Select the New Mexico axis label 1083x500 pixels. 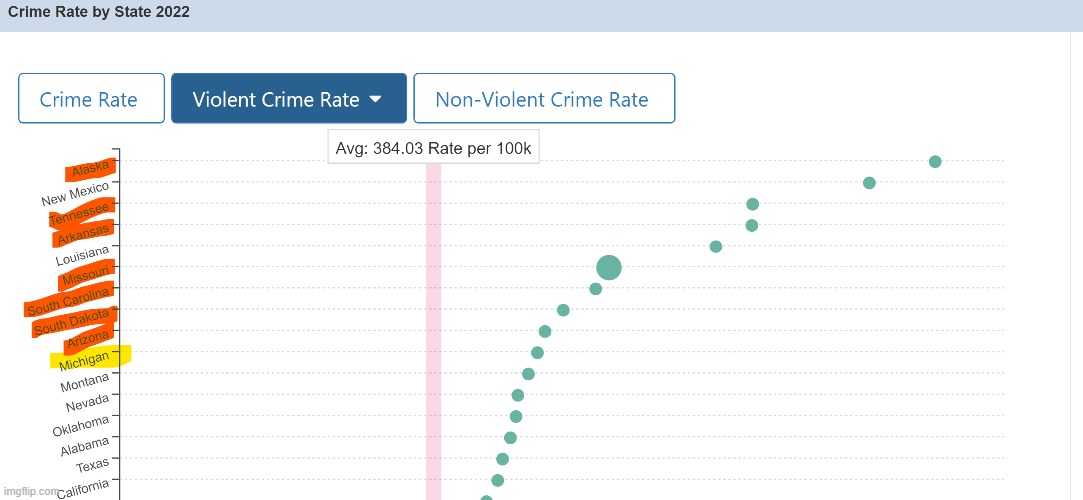tap(75, 194)
